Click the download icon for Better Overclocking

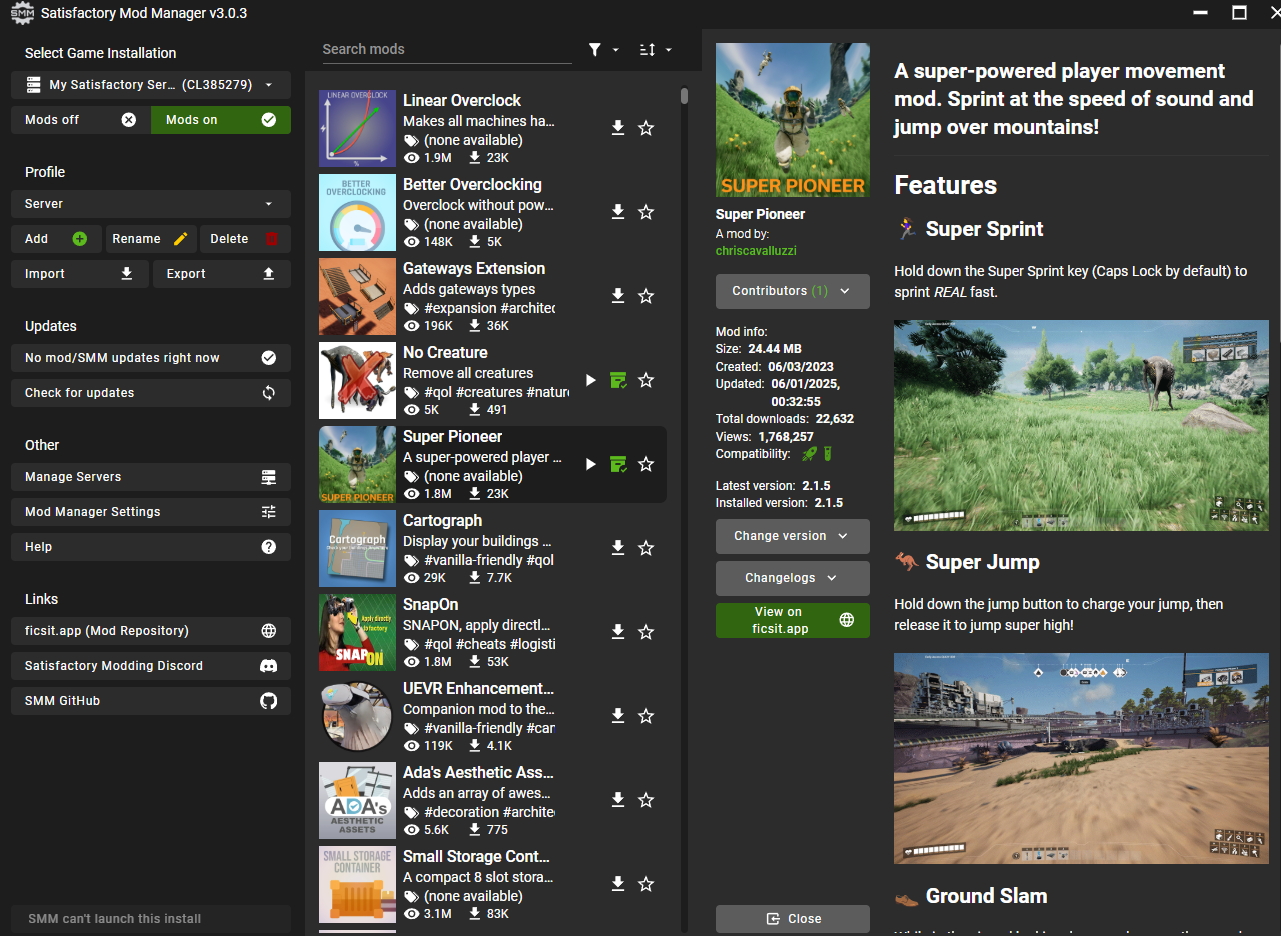tap(618, 212)
